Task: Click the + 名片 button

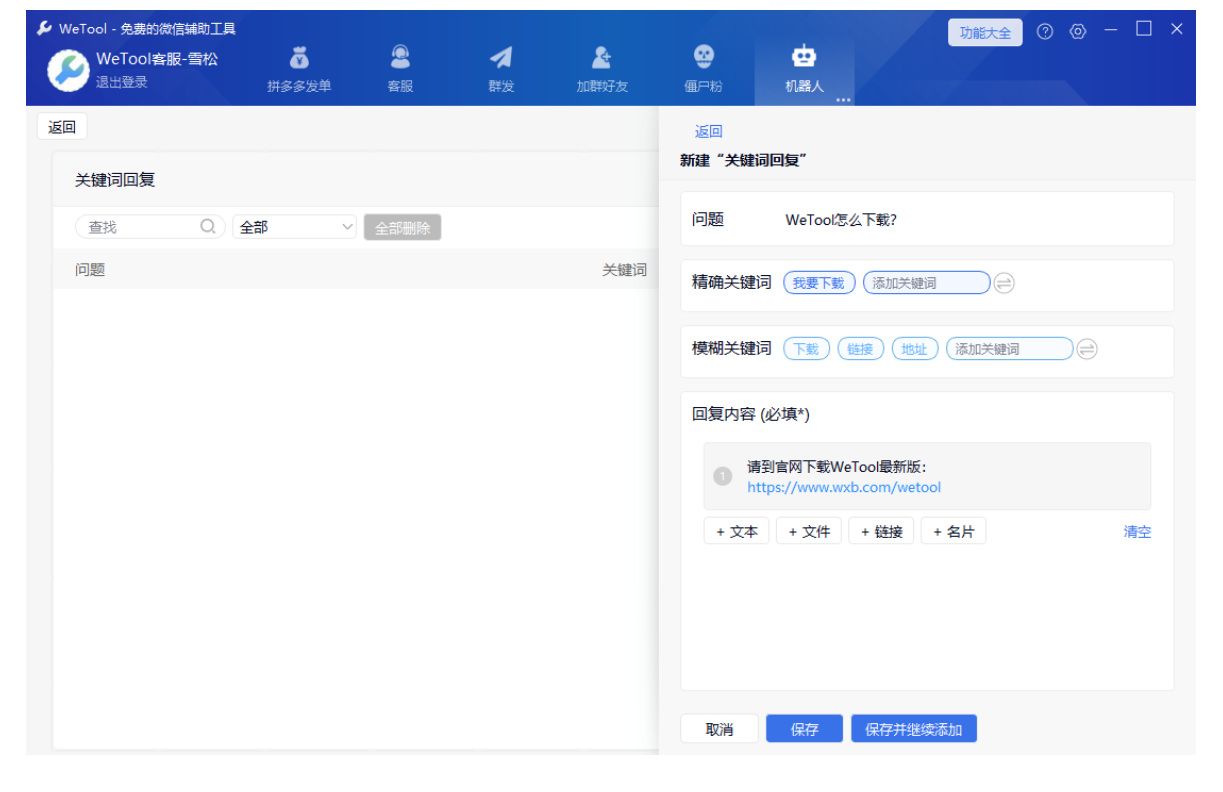Action: pos(954,531)
